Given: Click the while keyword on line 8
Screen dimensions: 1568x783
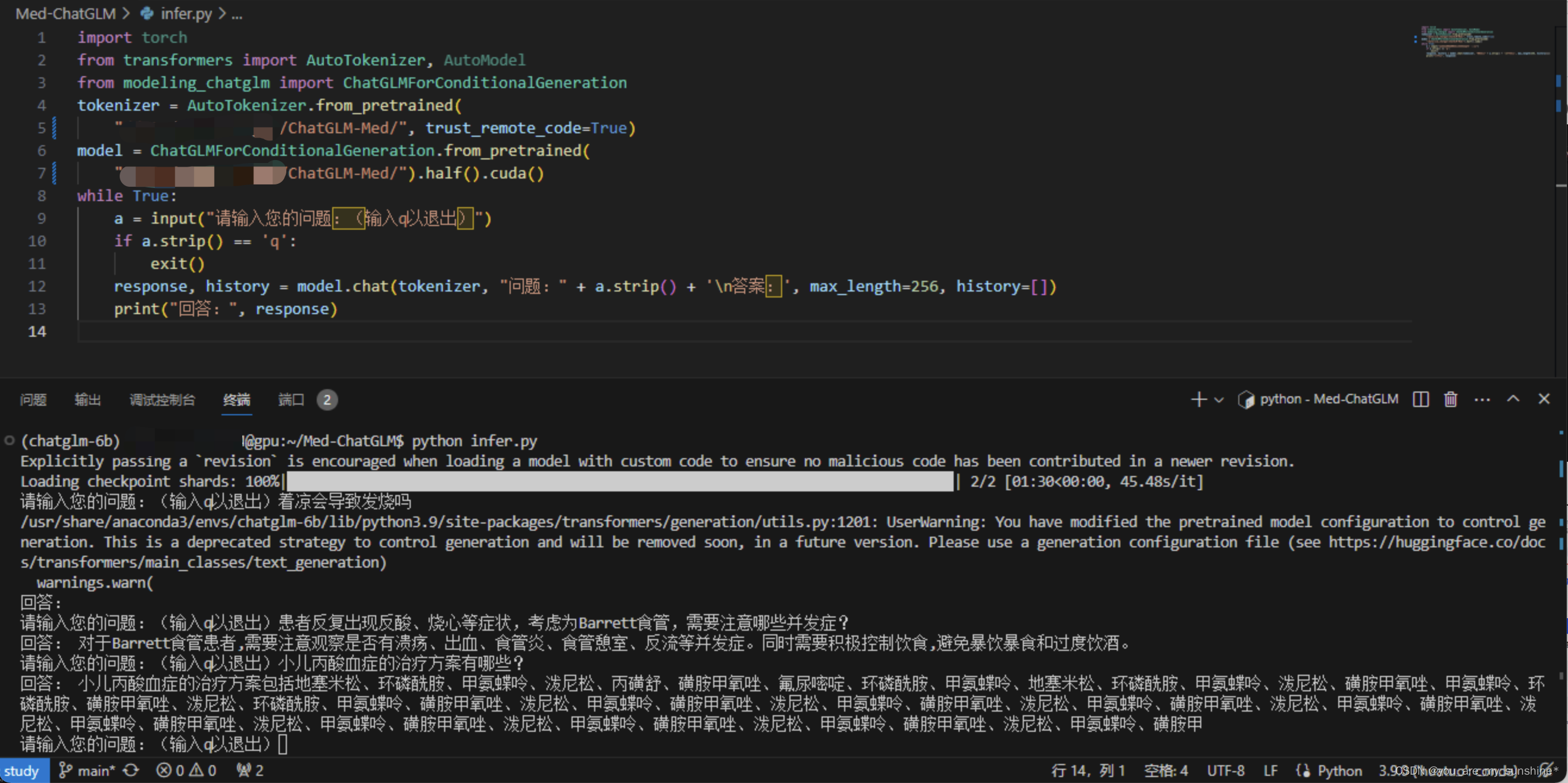Looking at the screenshot, I should [x=100, y=196].
